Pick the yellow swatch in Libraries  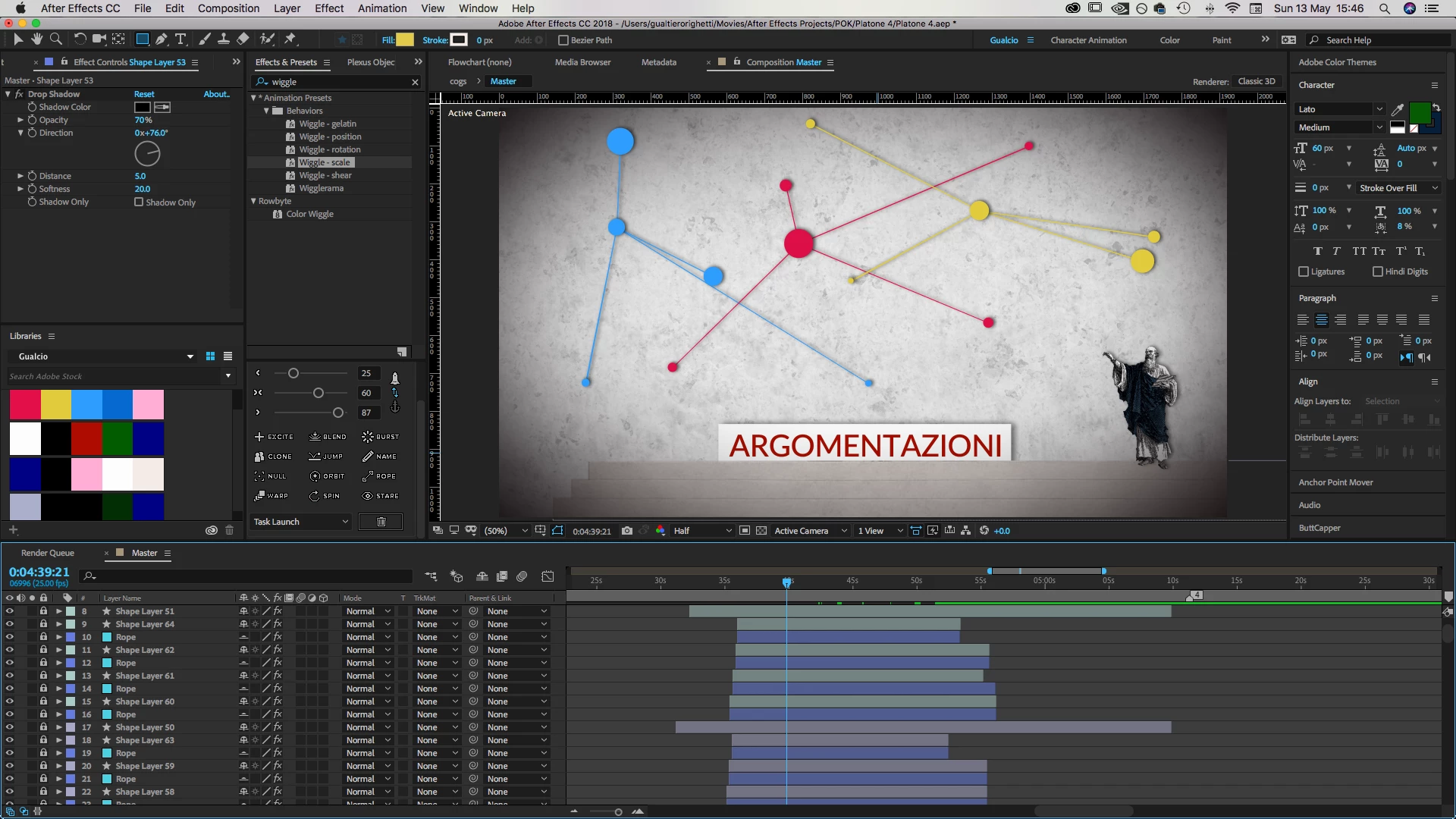[56, 405]
